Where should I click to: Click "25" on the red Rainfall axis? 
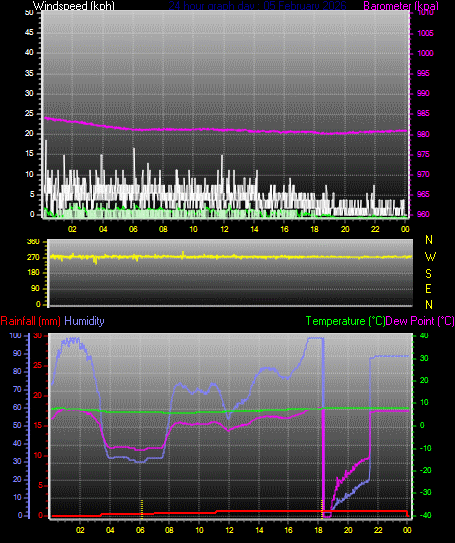click(x=37, y=365)
